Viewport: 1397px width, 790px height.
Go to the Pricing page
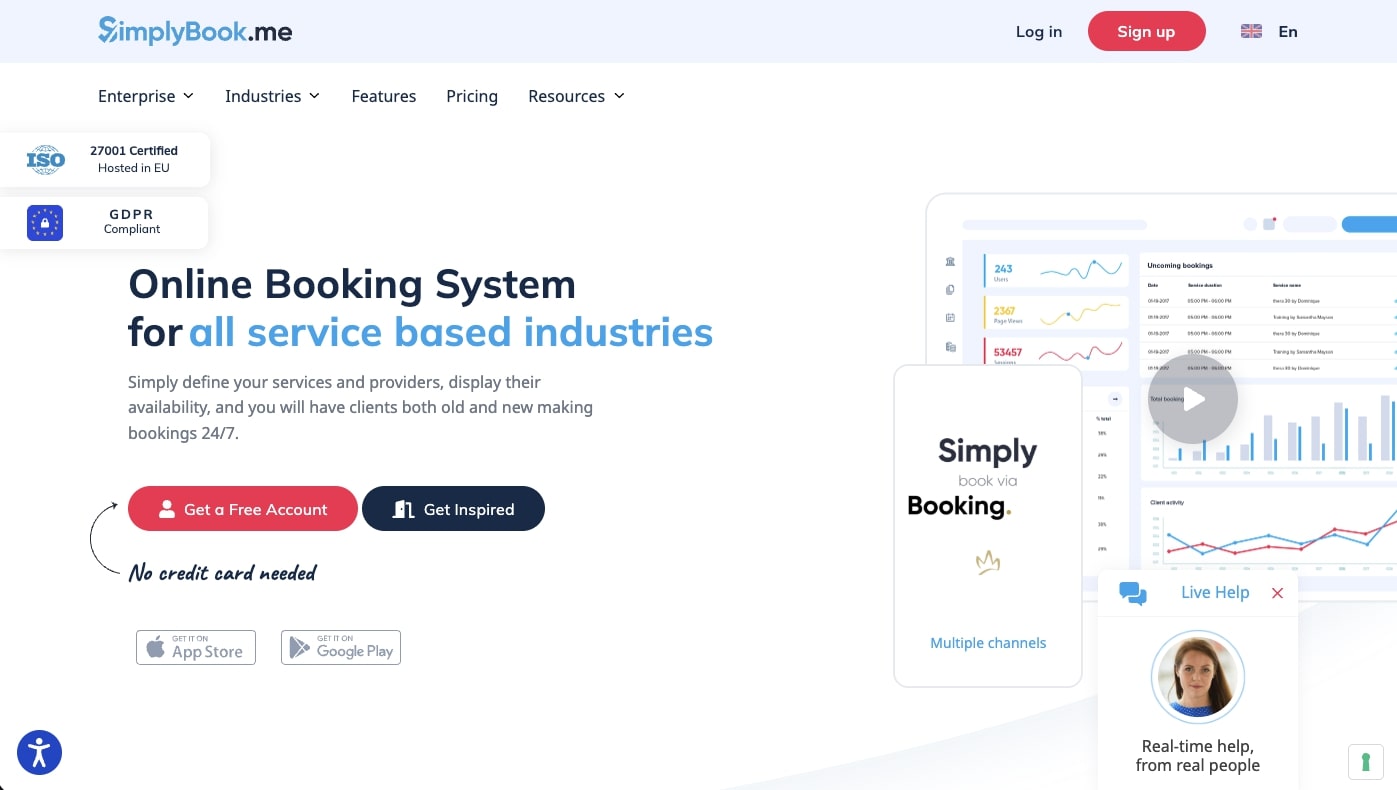click(x=472, y=96)
